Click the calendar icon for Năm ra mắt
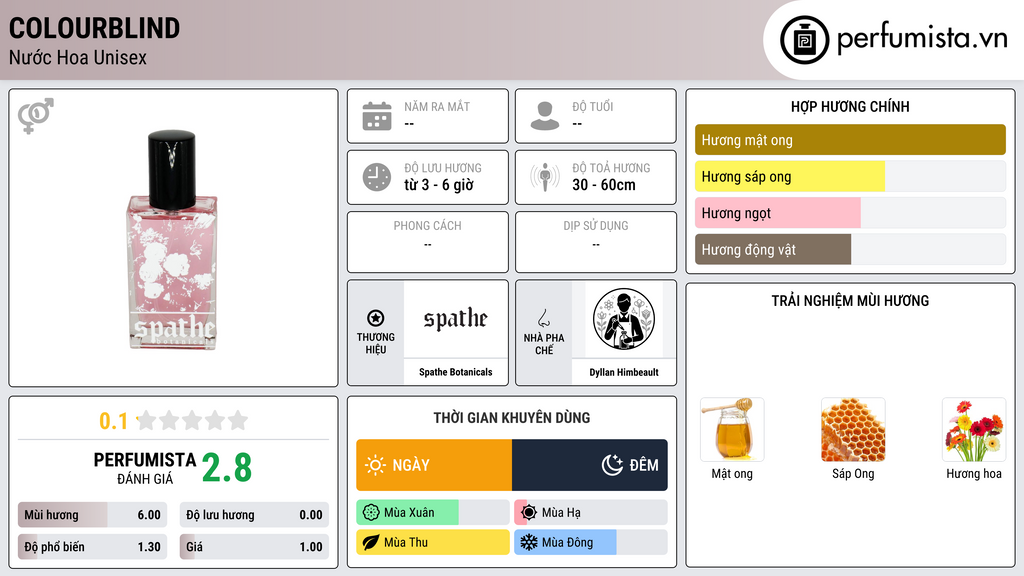The height and width of the screenshot is (576, 1024). coord(377,116)
